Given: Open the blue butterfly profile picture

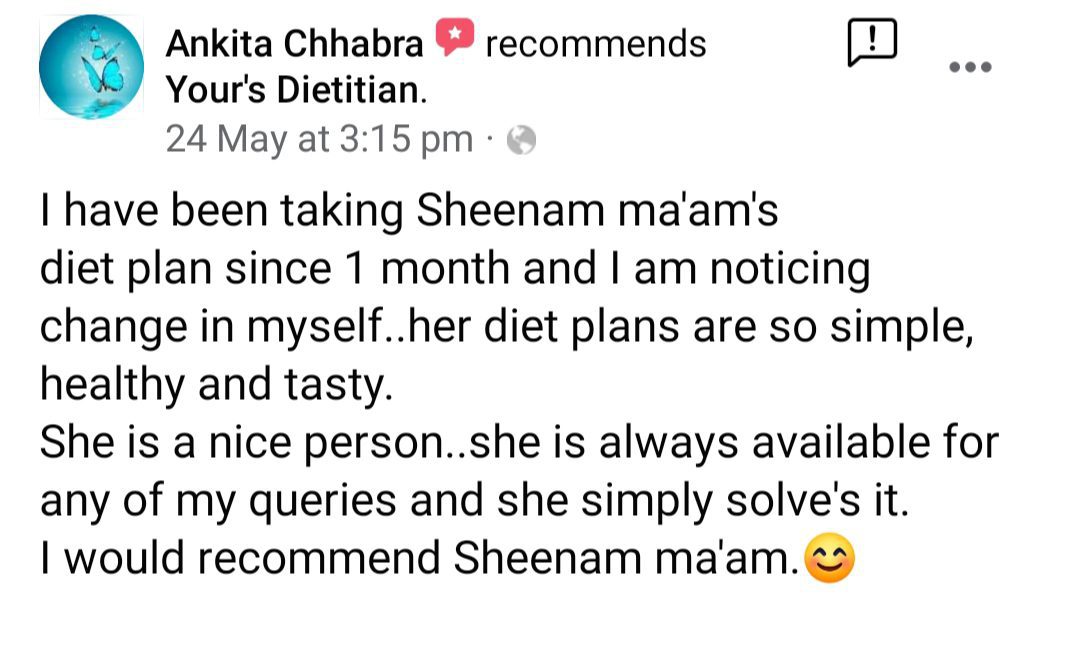Looking at the screenshot, I should point(91,67).
